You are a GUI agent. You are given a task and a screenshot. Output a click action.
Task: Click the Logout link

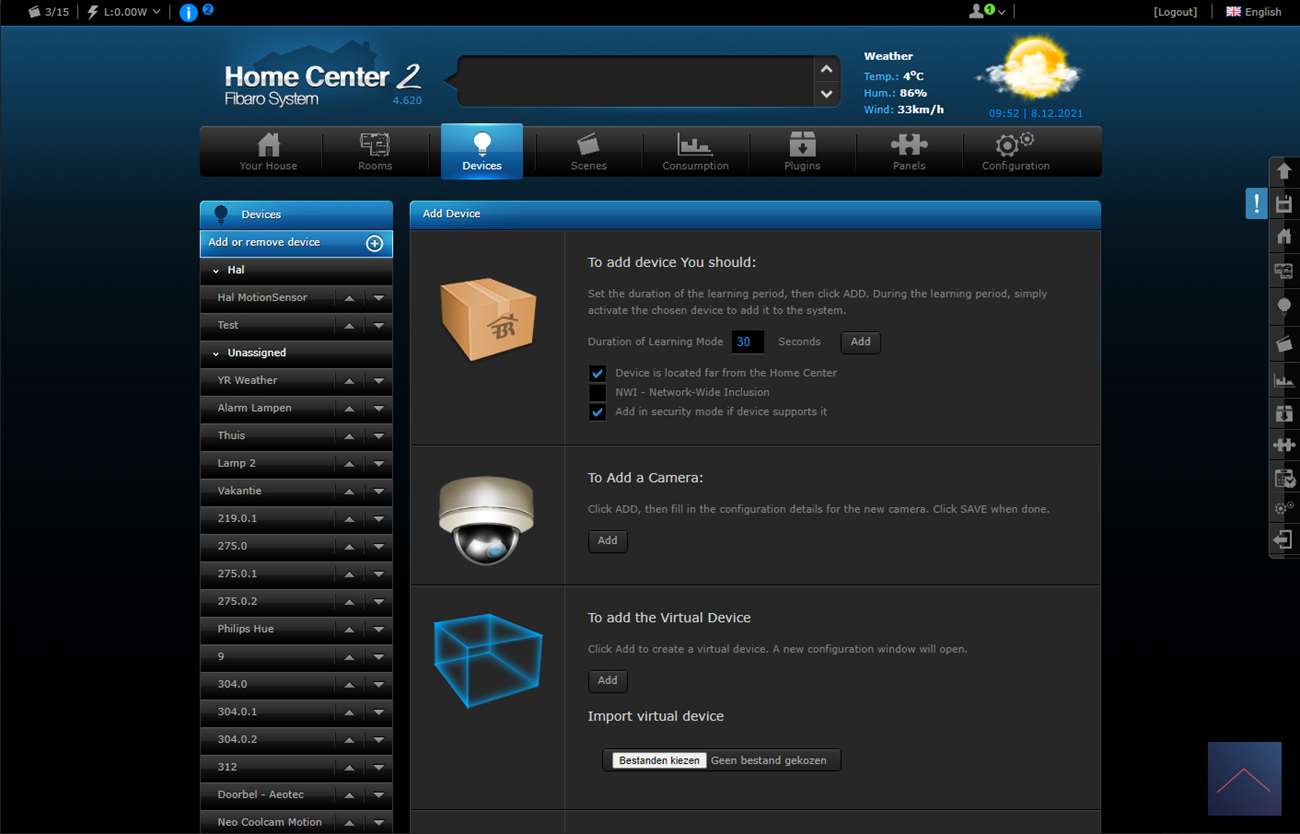coord(1175,12)
